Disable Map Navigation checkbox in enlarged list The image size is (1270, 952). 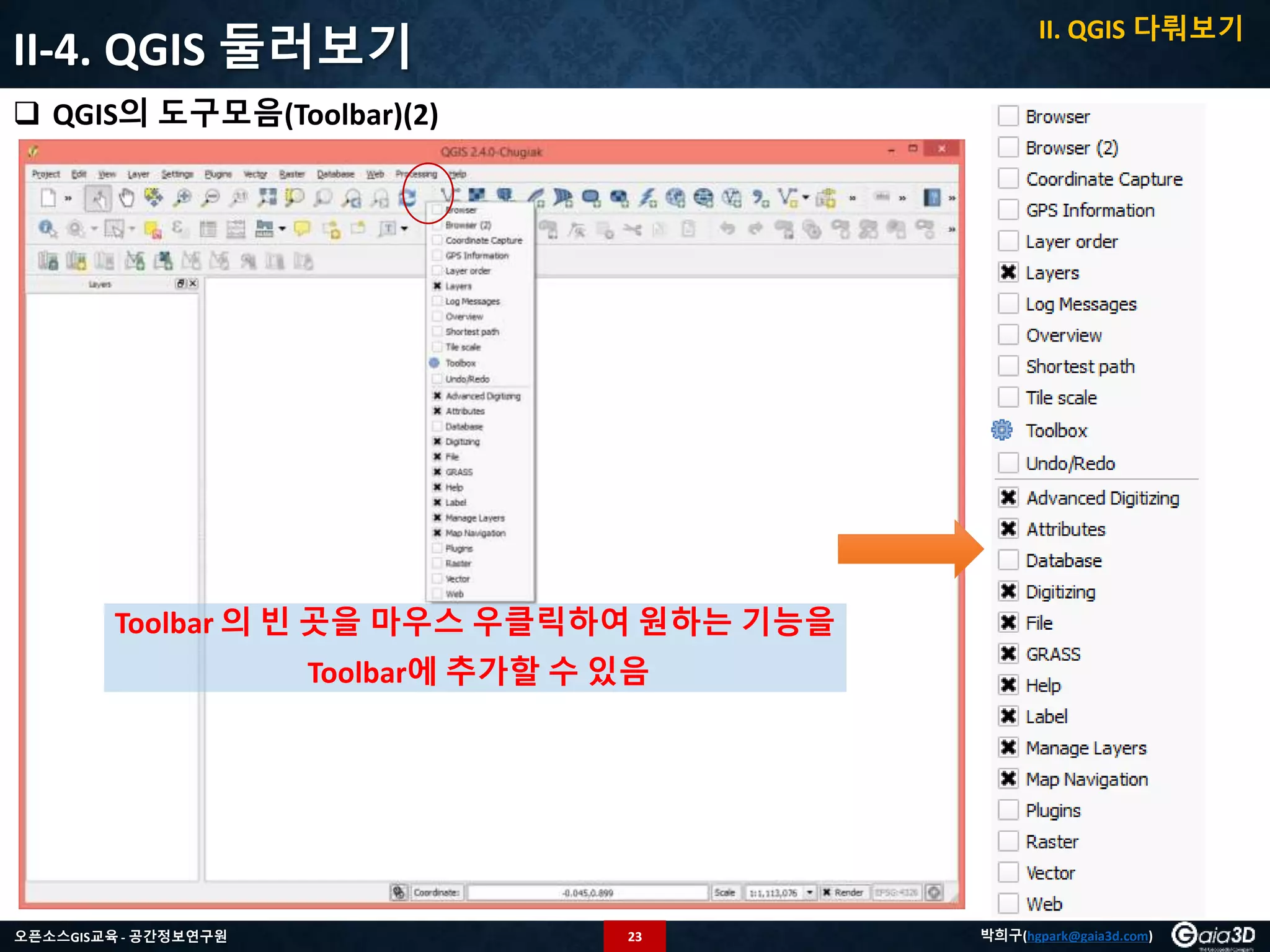click(x=1008, y=778)
